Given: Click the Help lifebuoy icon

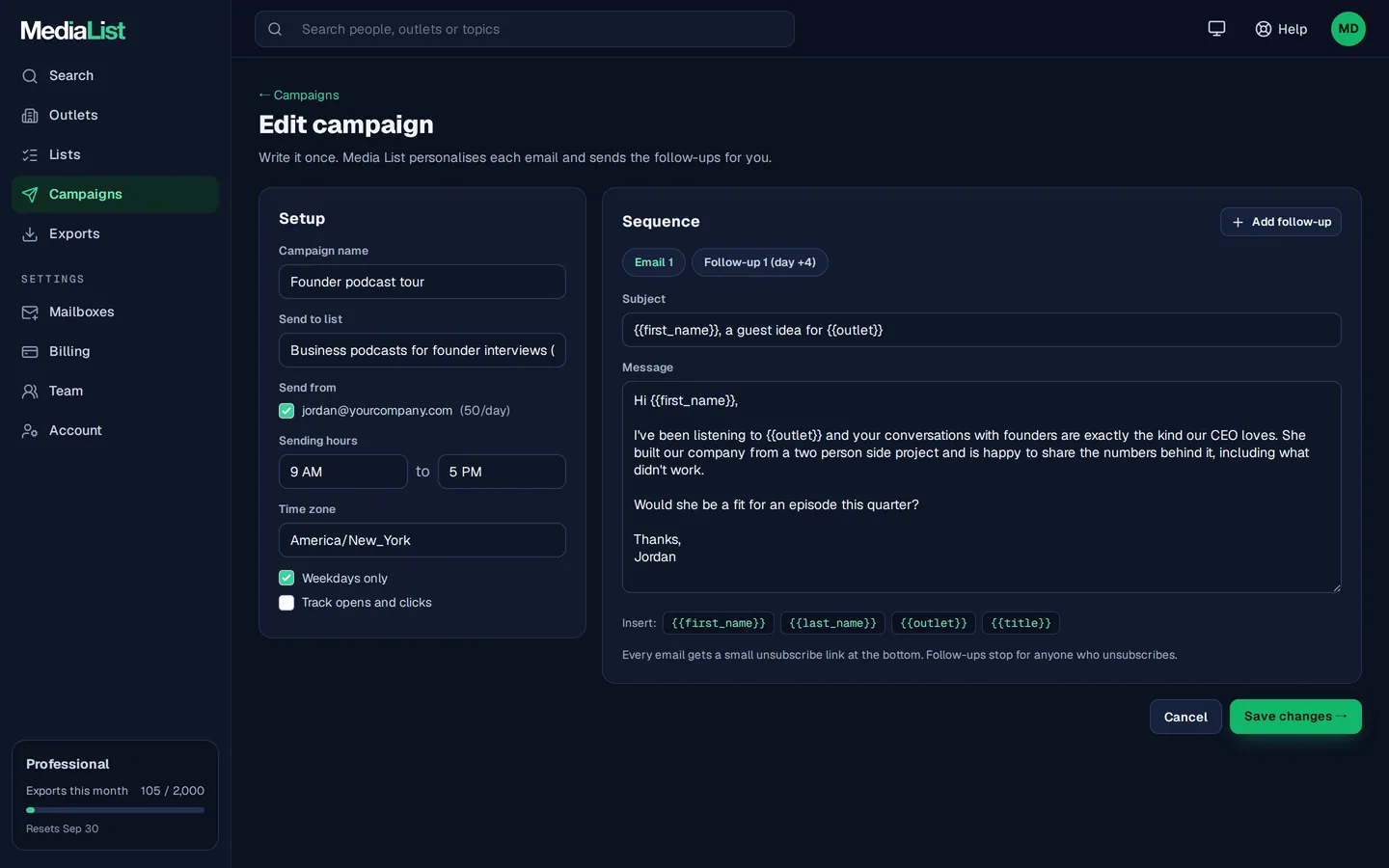Looking at the screenshot, I should point(1264,29).
